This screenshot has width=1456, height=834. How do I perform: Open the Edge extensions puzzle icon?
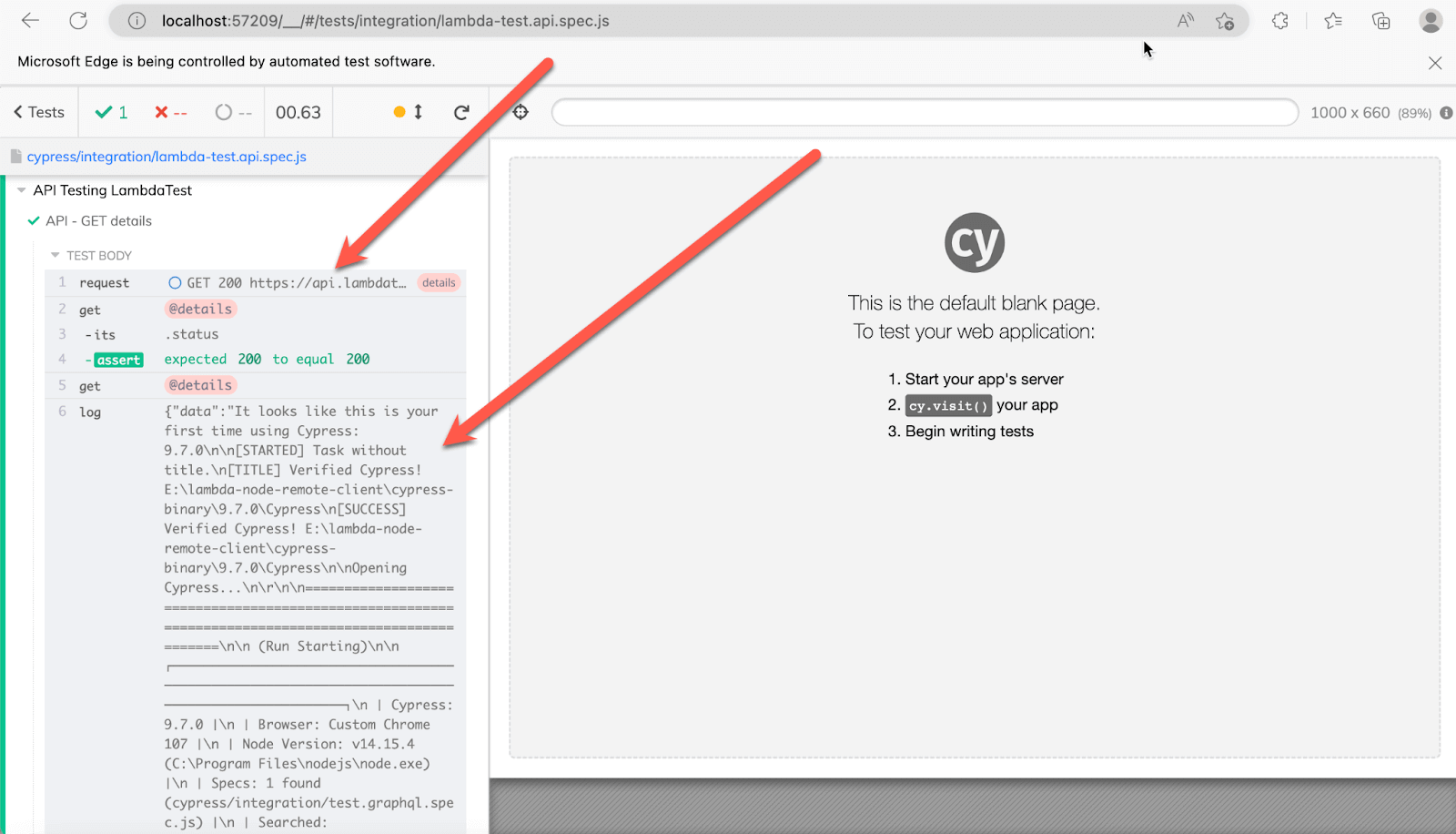coord(1279,20)
